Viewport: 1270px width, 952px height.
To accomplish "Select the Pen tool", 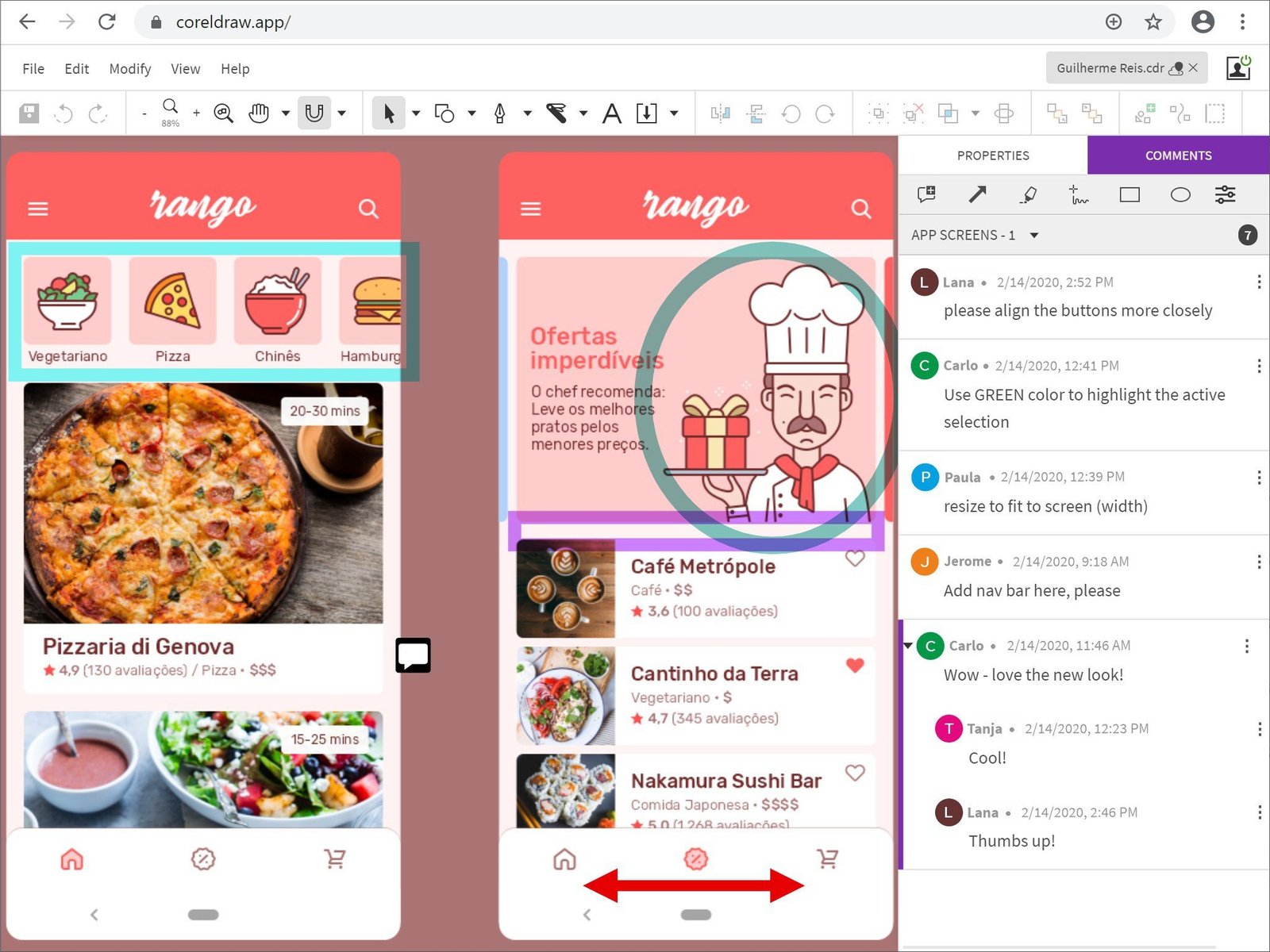I will (500, 113).
